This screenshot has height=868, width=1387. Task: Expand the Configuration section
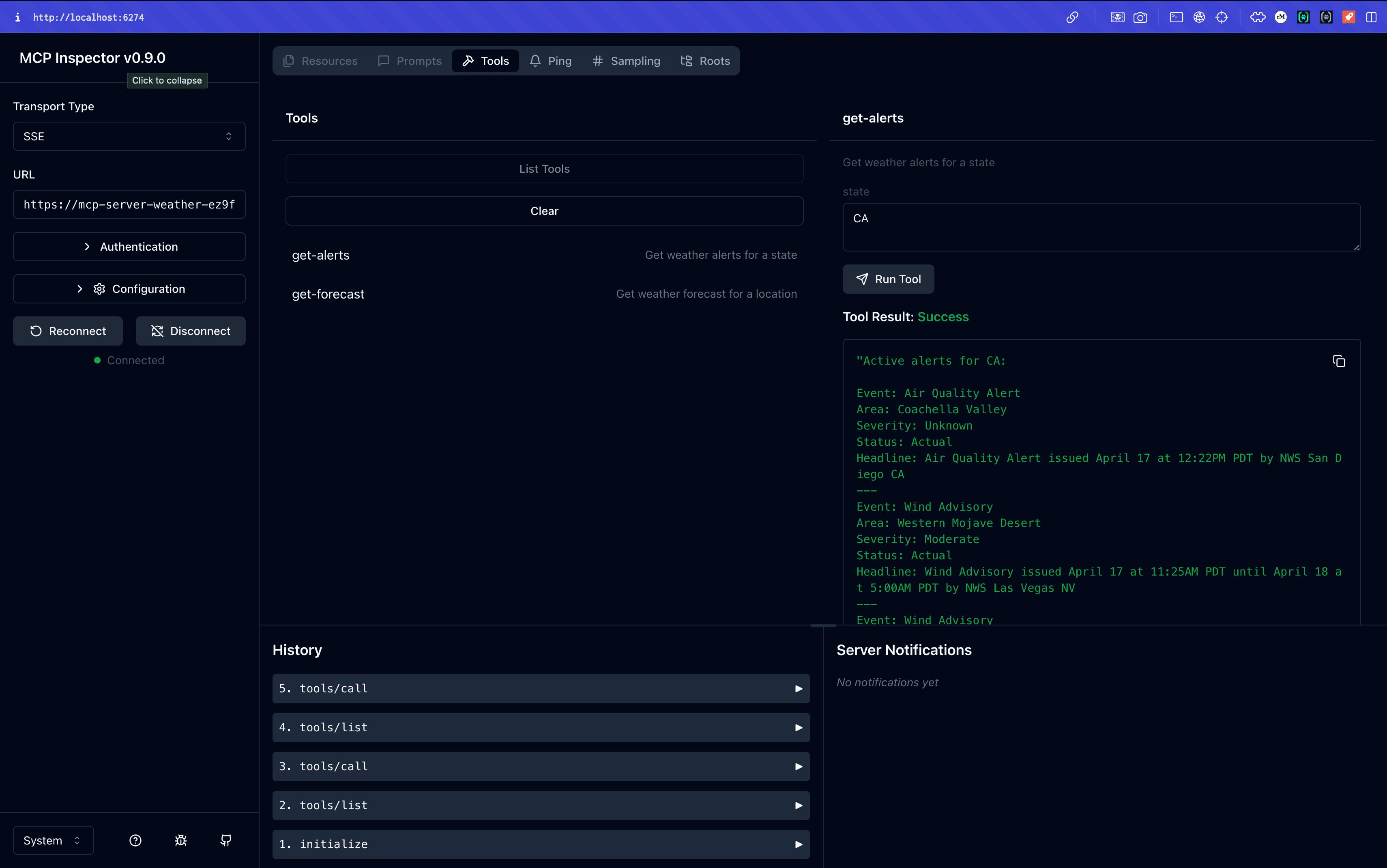tap(129, 289)
